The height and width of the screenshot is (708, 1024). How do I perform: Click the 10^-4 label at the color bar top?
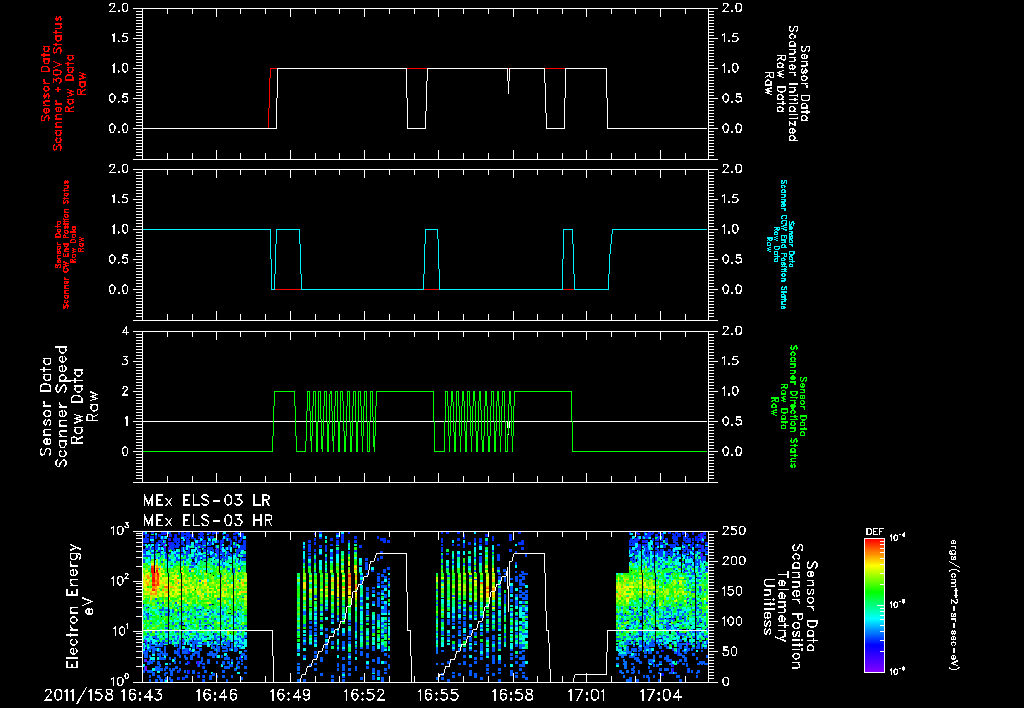(x=897, y=538)
